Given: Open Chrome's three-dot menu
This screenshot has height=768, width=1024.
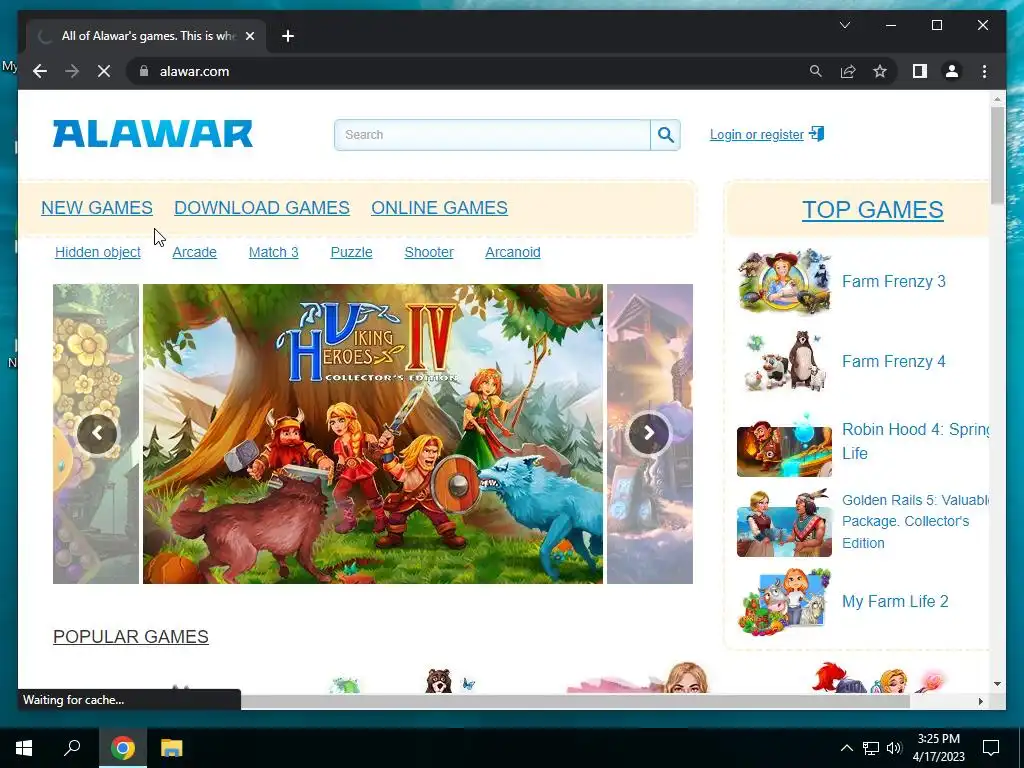Looking at the screenshot, I should click(x=984, y=71).
